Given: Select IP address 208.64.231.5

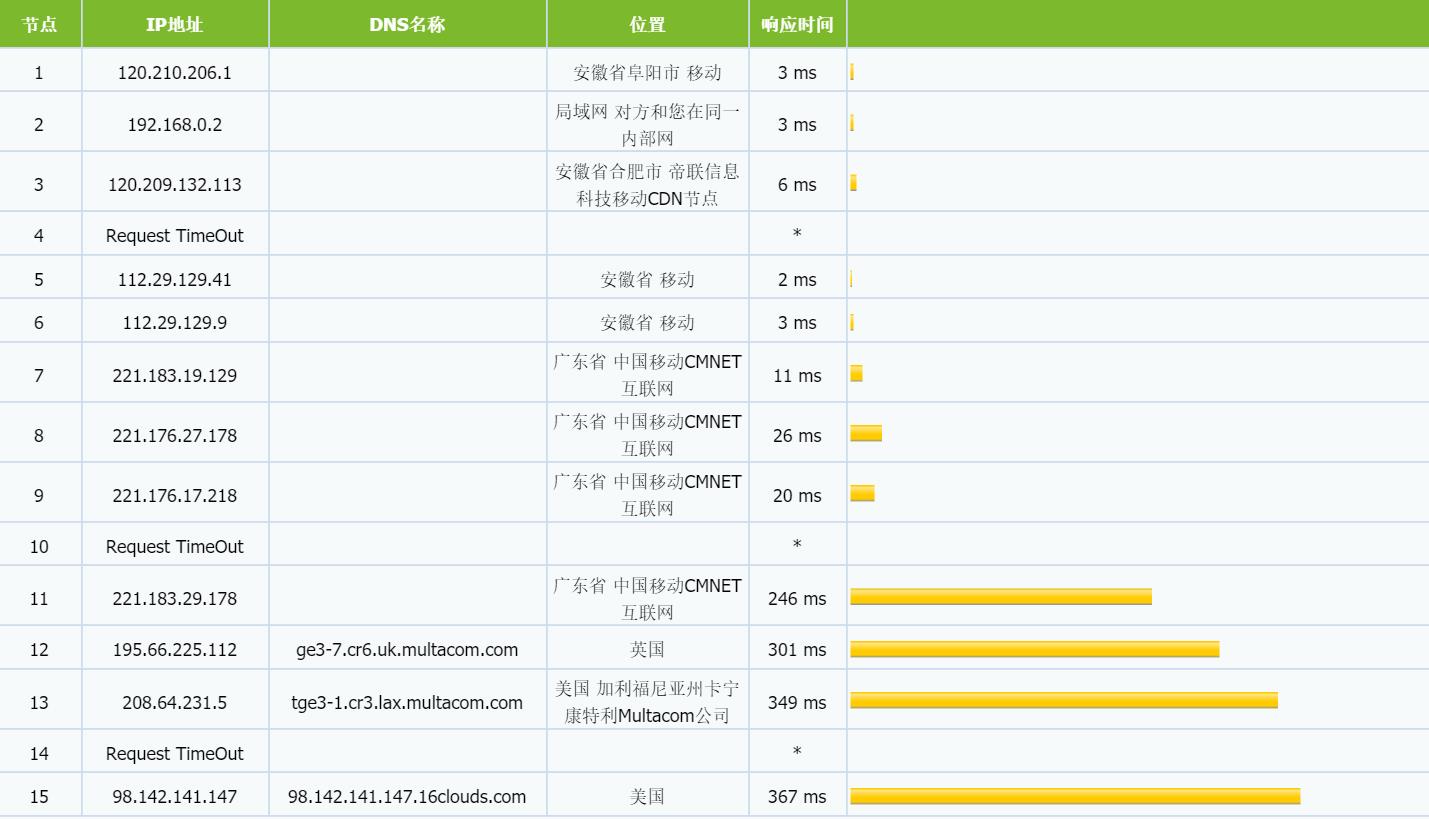Looking at the screenshot, I should (x=175, y=703).
